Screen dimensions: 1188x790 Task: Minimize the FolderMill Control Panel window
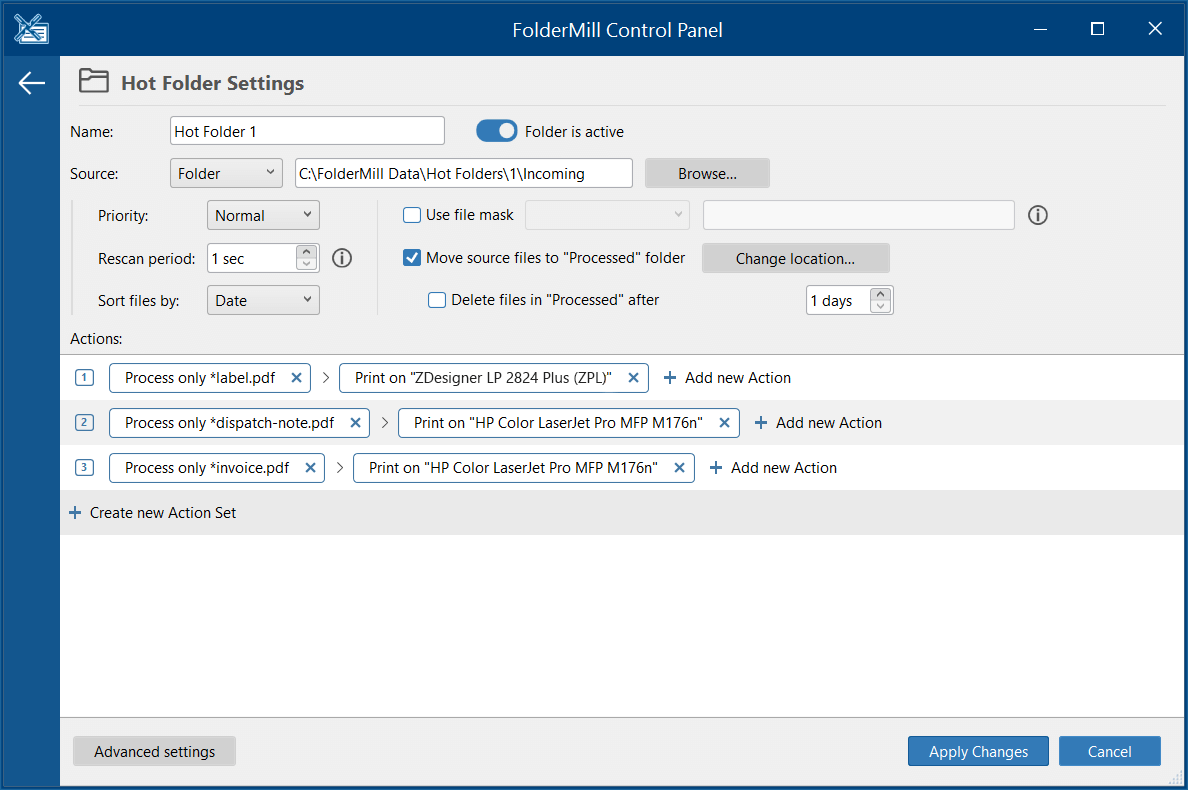coord(1040,29)
